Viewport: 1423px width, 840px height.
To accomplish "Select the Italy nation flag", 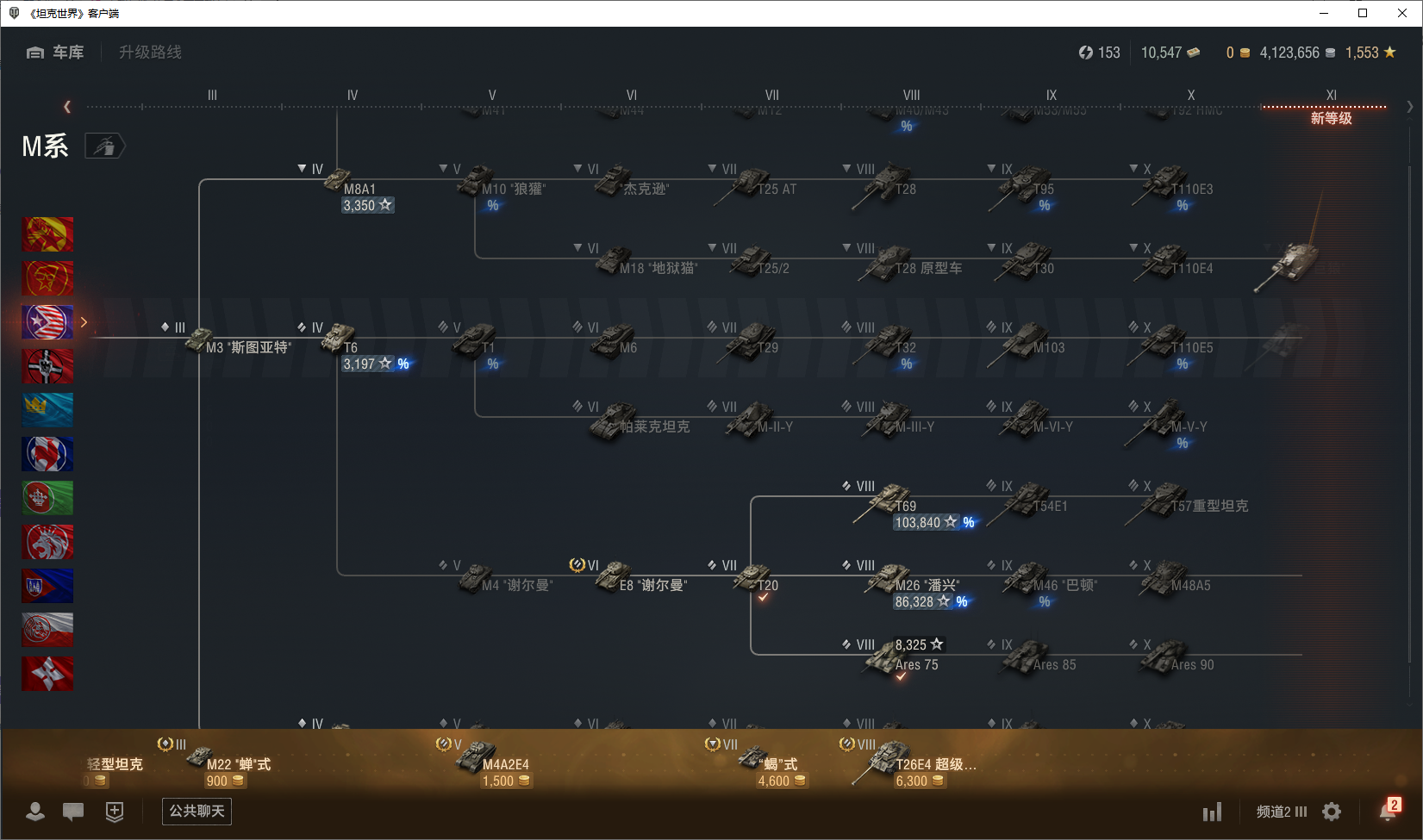I will point(47,498).
